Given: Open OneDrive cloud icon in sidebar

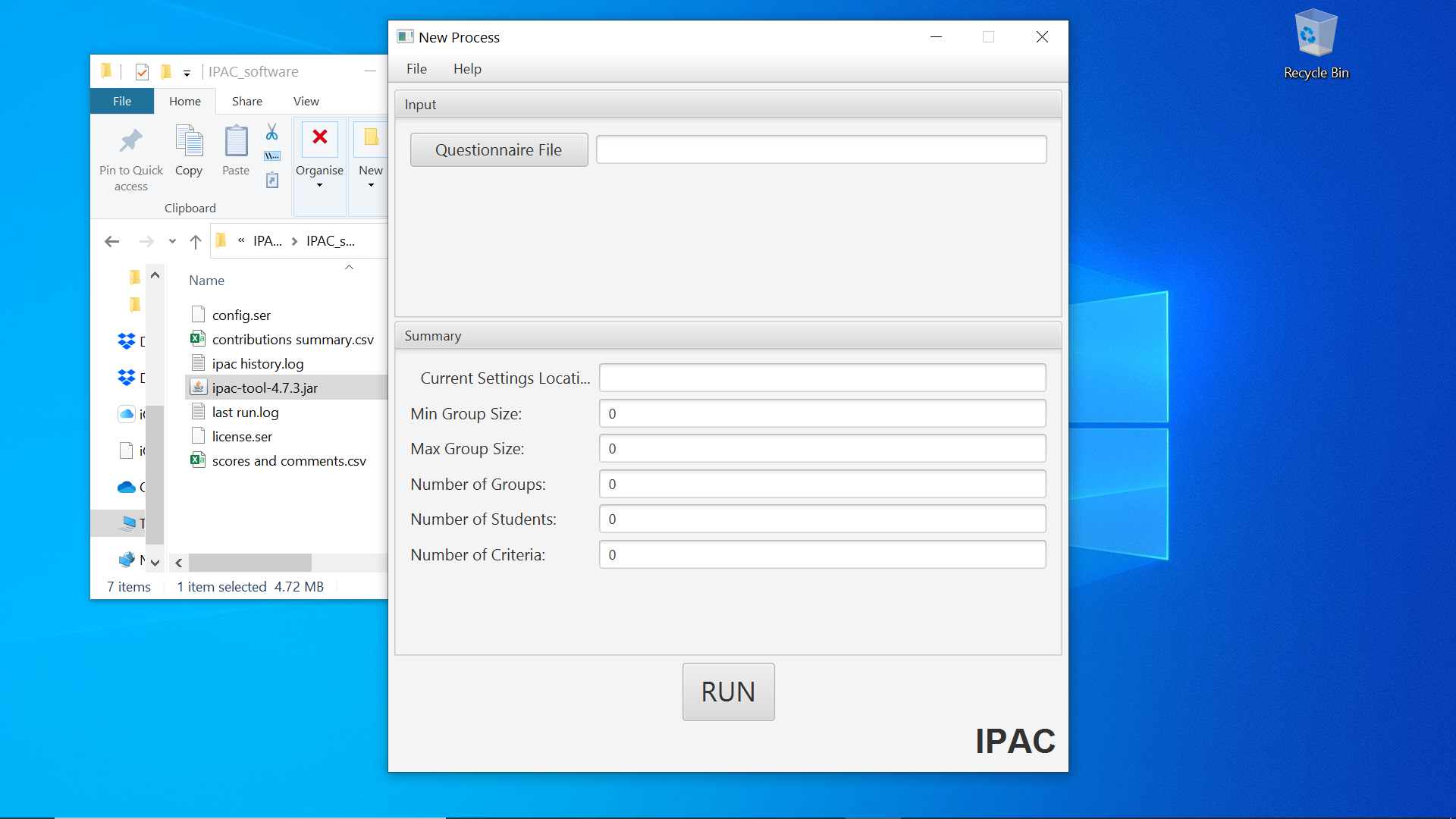Looking at the screenshot, I should click(127, 488).
